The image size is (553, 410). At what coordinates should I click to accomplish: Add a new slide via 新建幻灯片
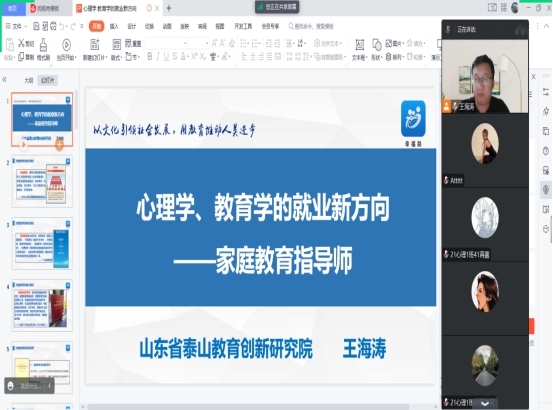95,45
